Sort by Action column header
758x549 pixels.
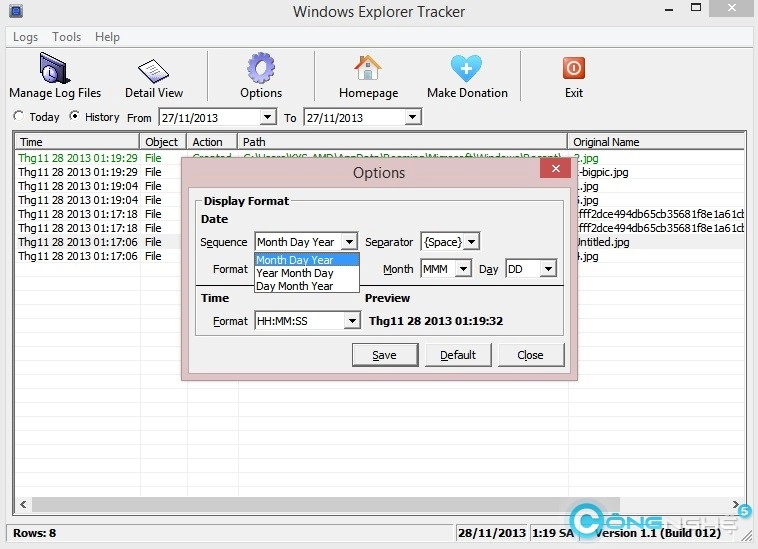tap(212, 142)
